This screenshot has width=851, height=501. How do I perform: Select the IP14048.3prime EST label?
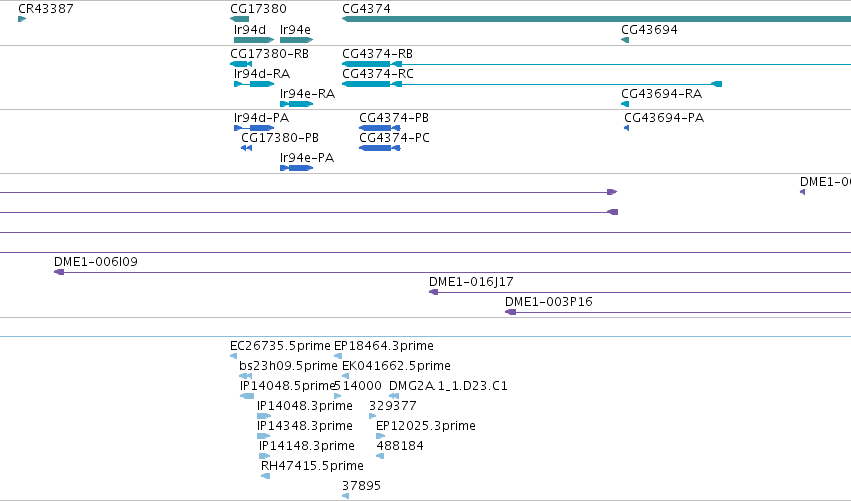coord(305,406)
